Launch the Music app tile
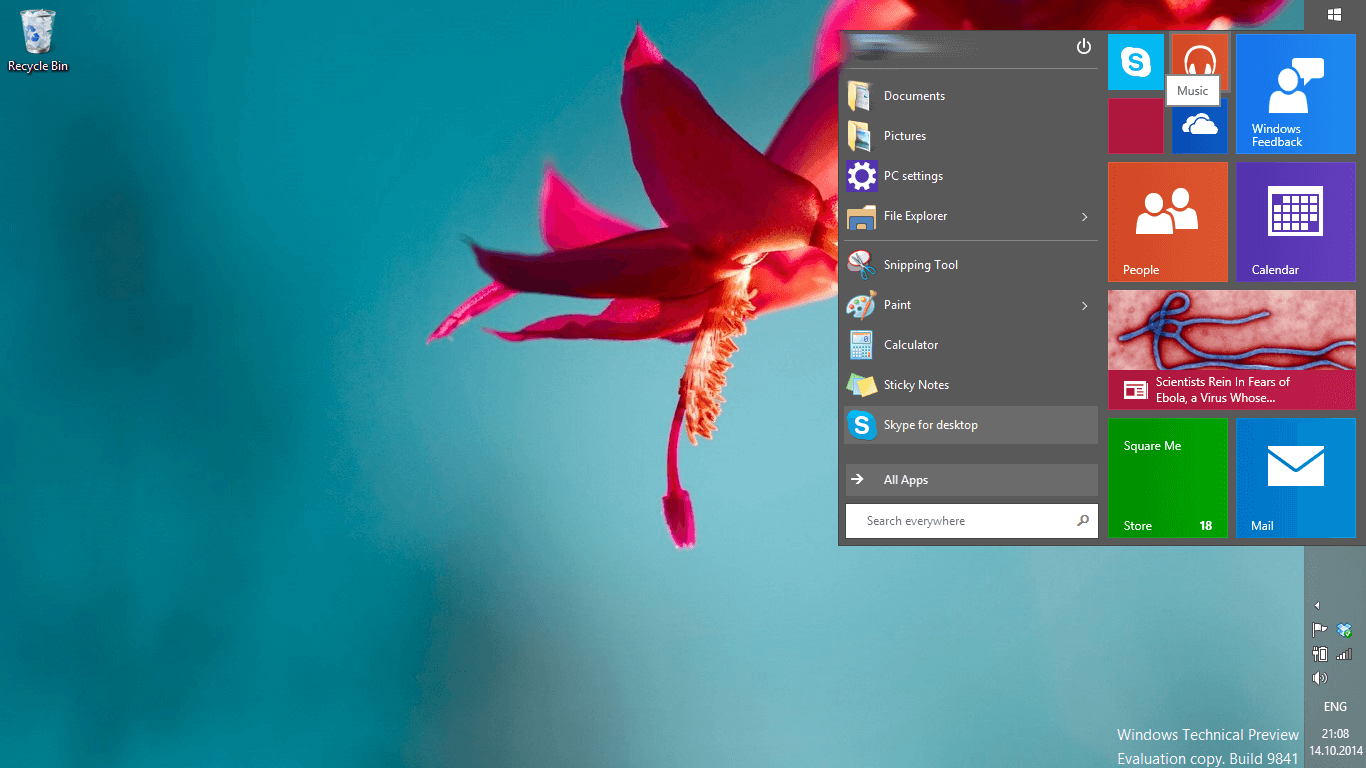Image resolution: width=1366 pixels, height=768 pixels. [x=1198, y=55]
